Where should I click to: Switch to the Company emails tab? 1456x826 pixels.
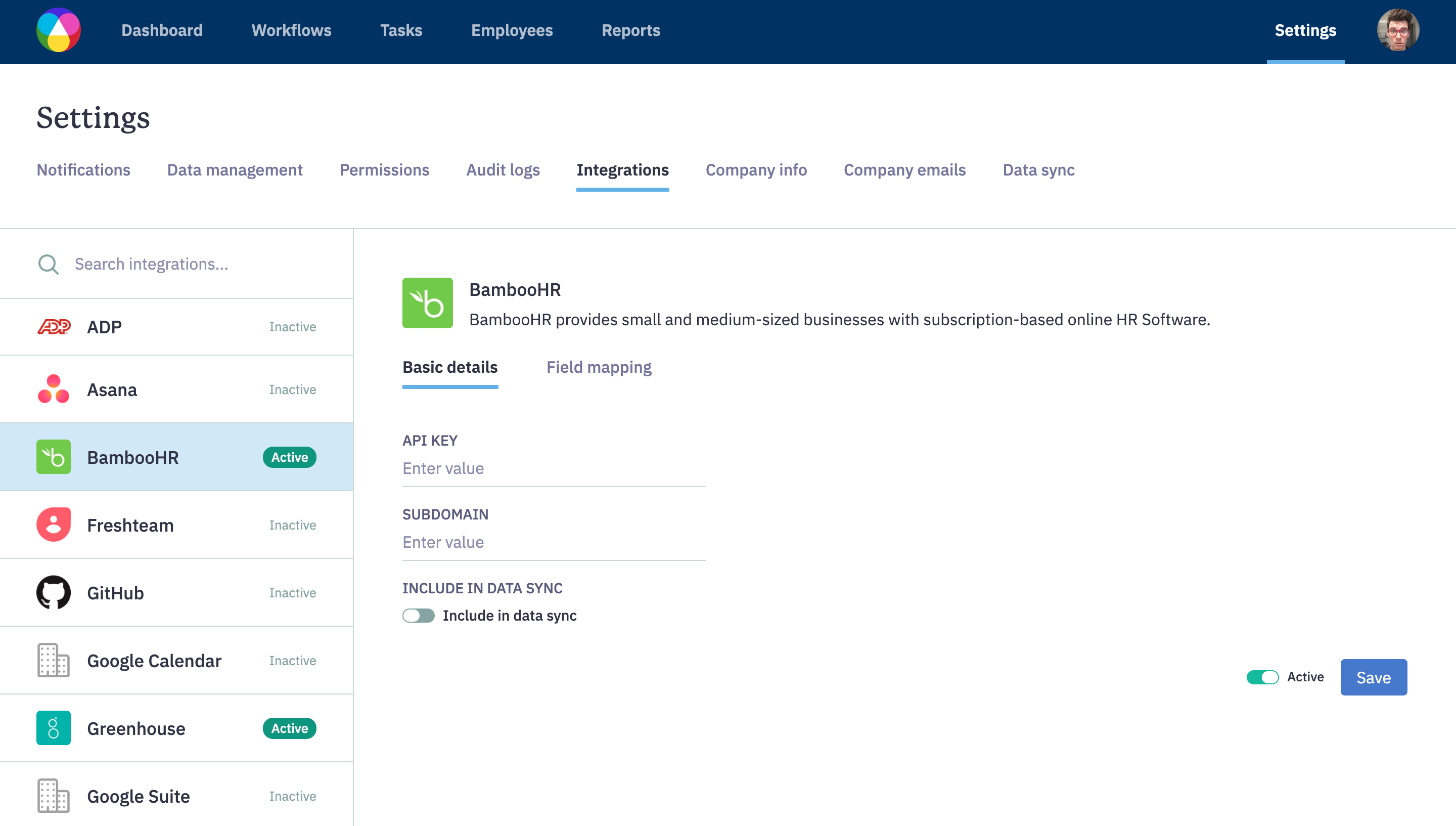point(904,169)
